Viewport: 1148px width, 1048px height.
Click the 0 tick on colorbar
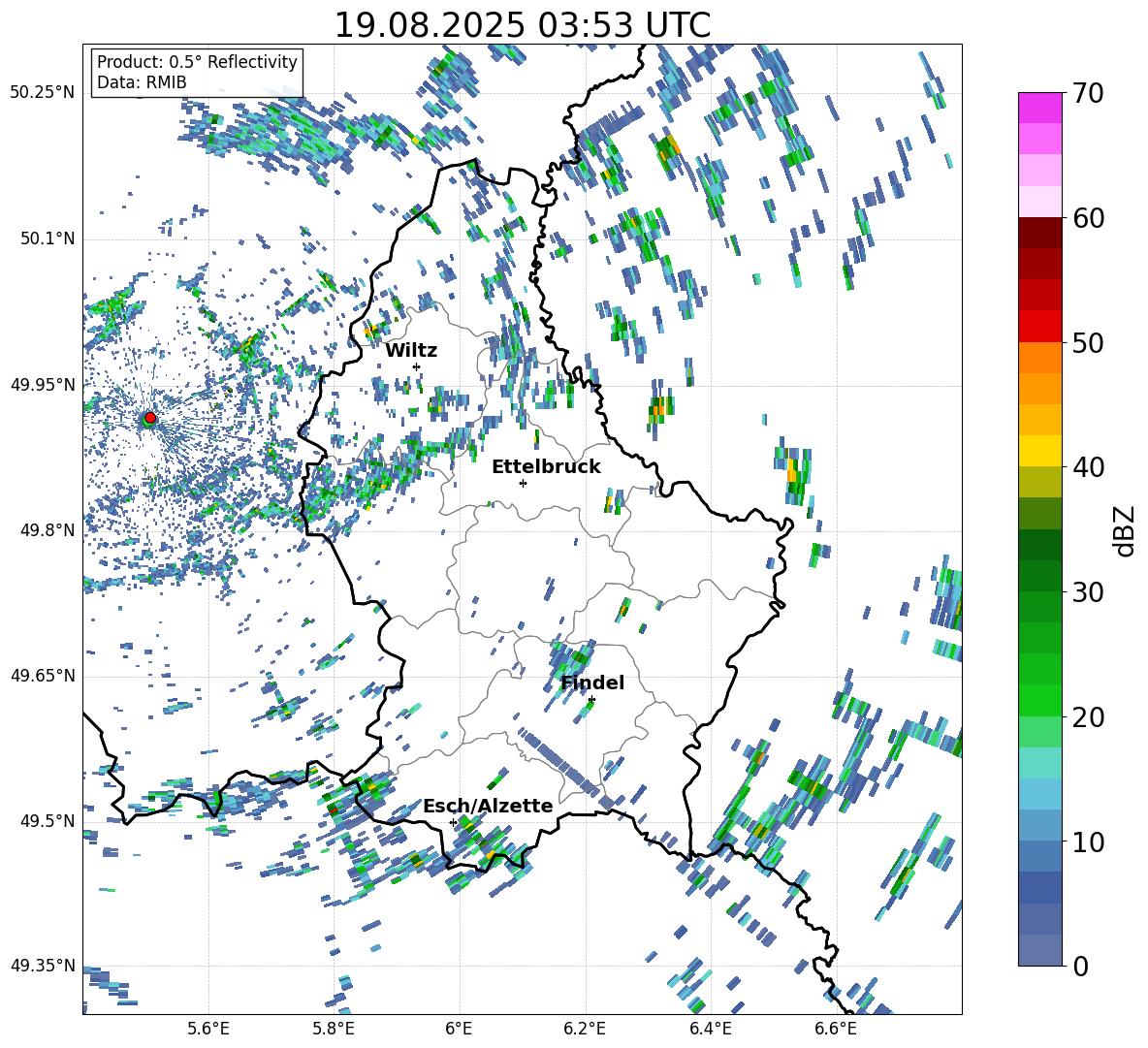click(1080, 966)
